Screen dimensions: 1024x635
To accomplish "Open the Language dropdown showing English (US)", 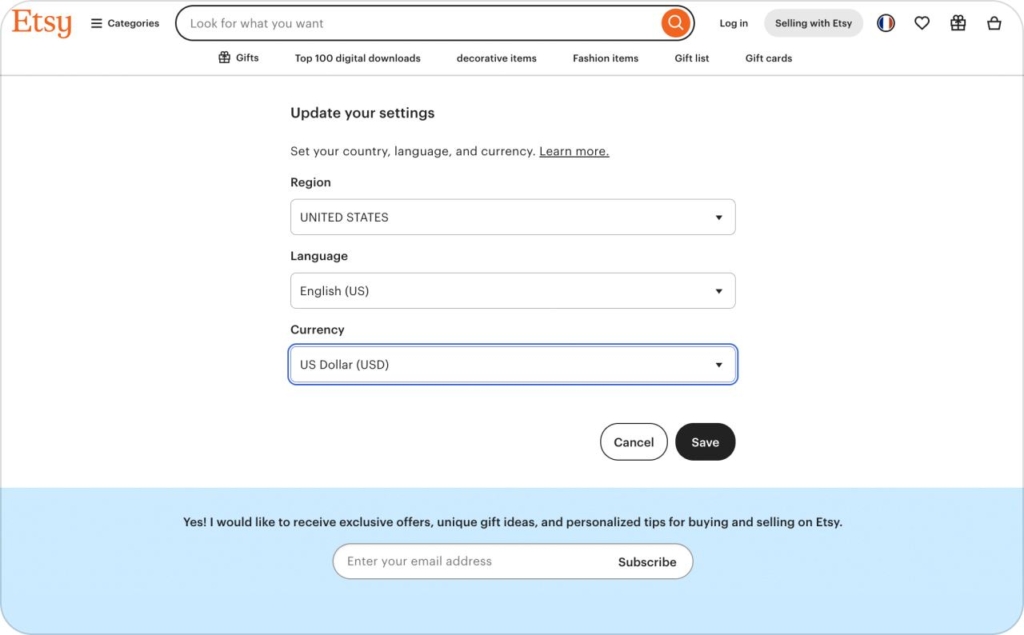I will (512, 291).
